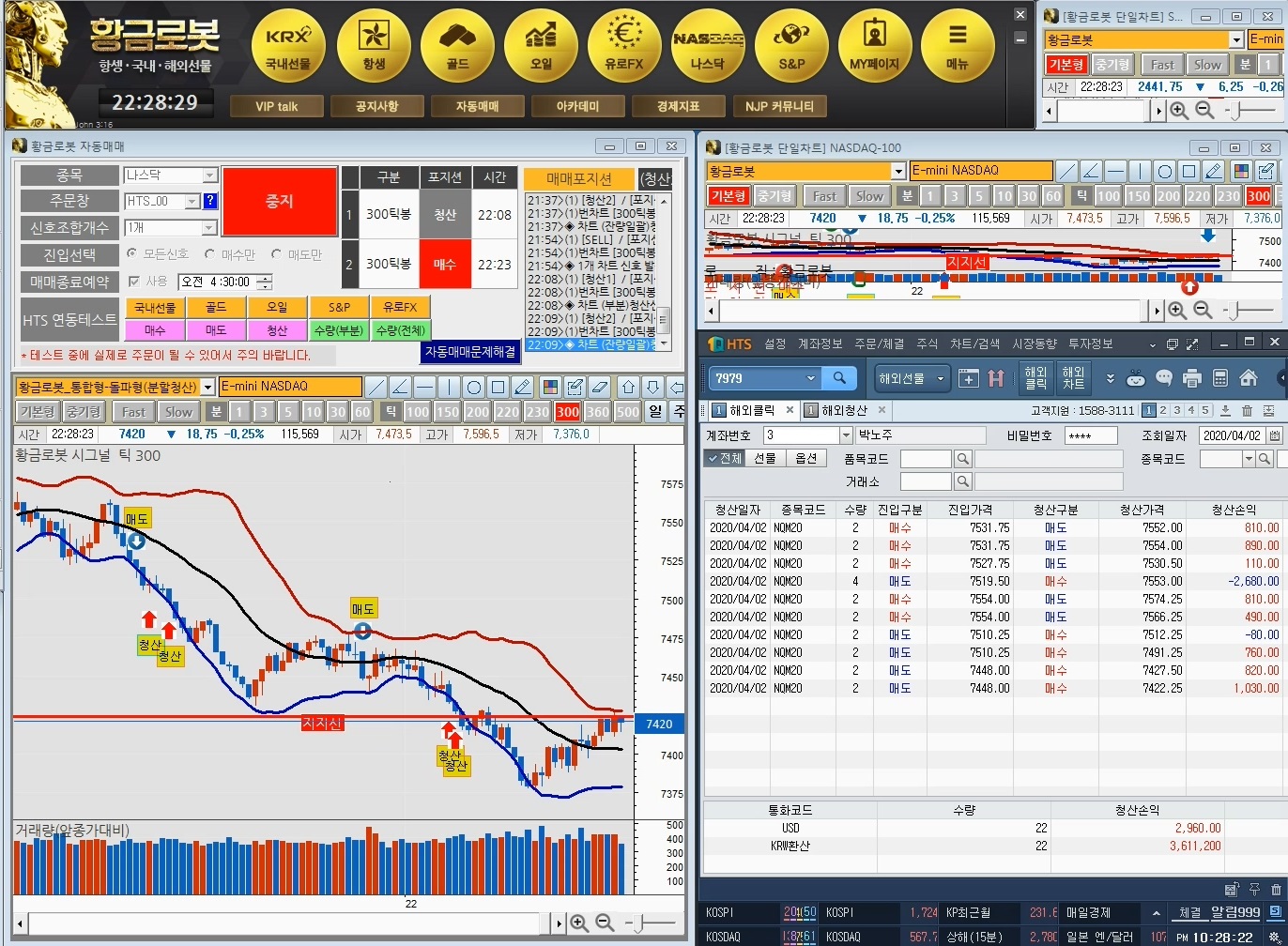Screen dimensions: 1288x946
Task: Open the 항셍 market icon
Action: (x=374, y=44)
